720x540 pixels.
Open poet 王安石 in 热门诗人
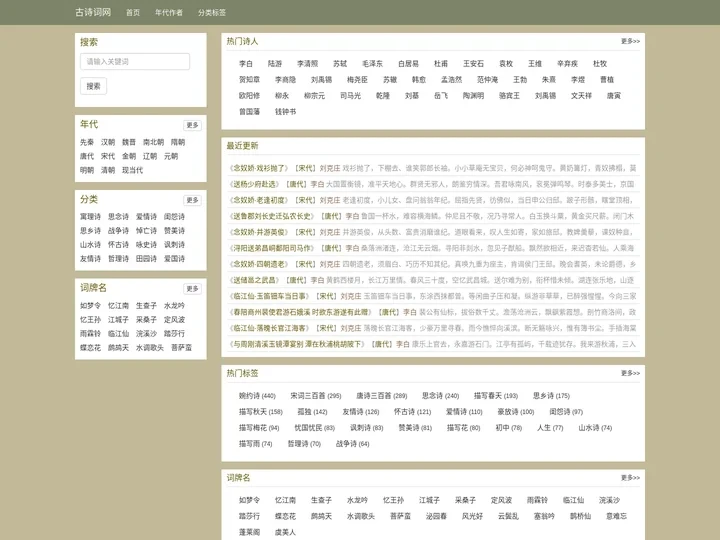473,64
